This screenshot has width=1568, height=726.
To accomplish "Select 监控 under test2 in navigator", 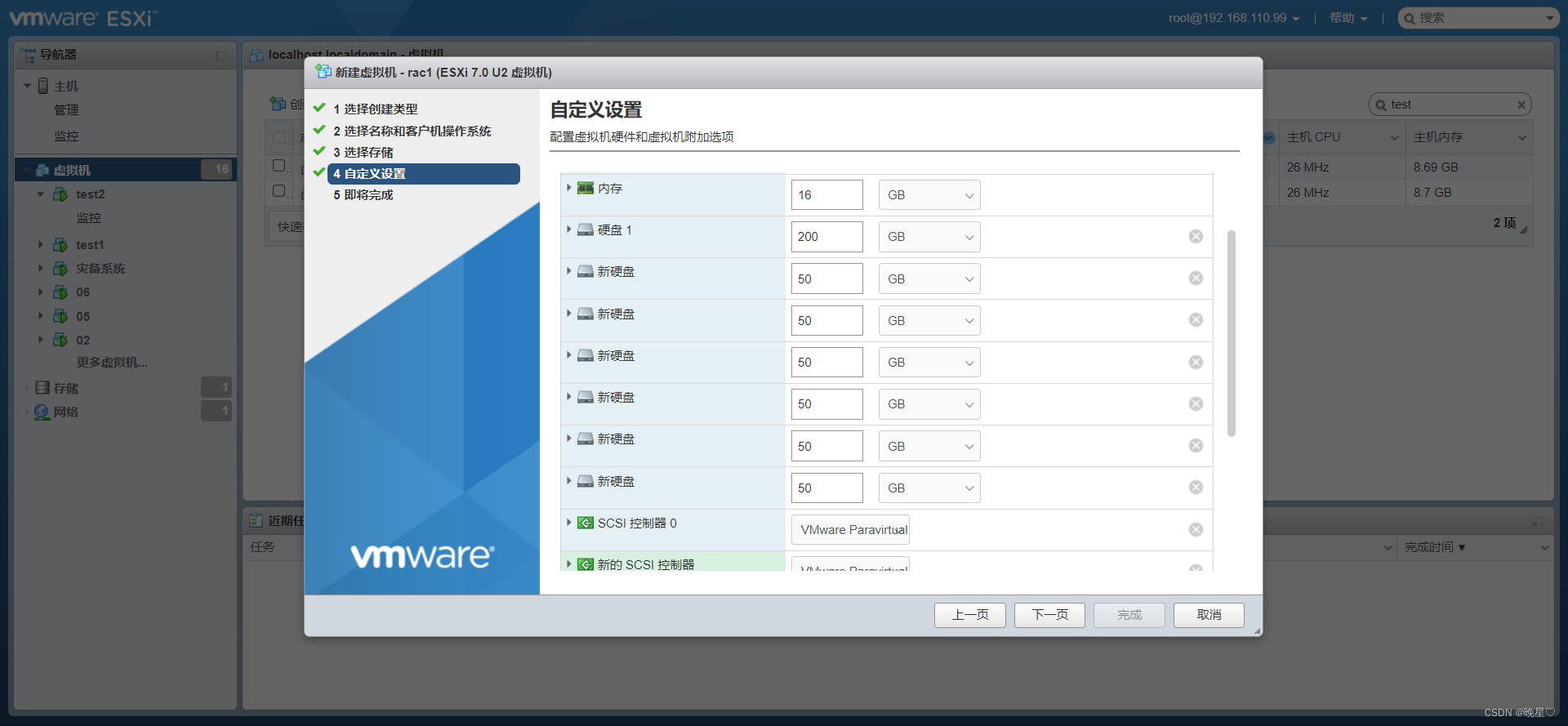I will pyautogui.click(x=88, y=218).
